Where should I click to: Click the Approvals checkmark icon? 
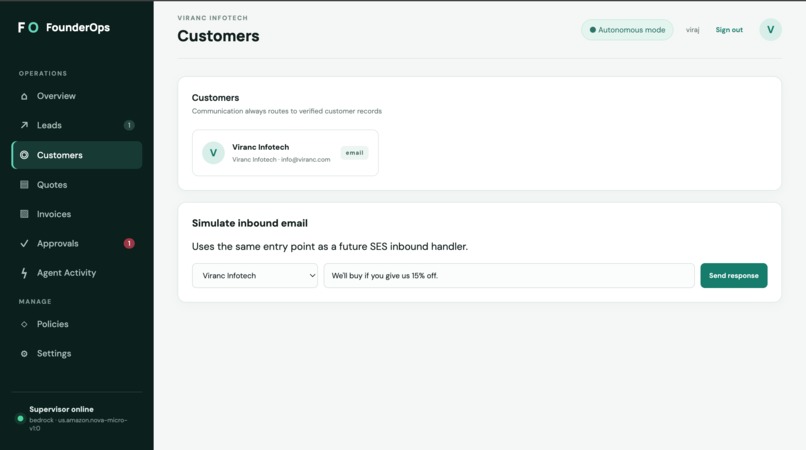(24, 243)
